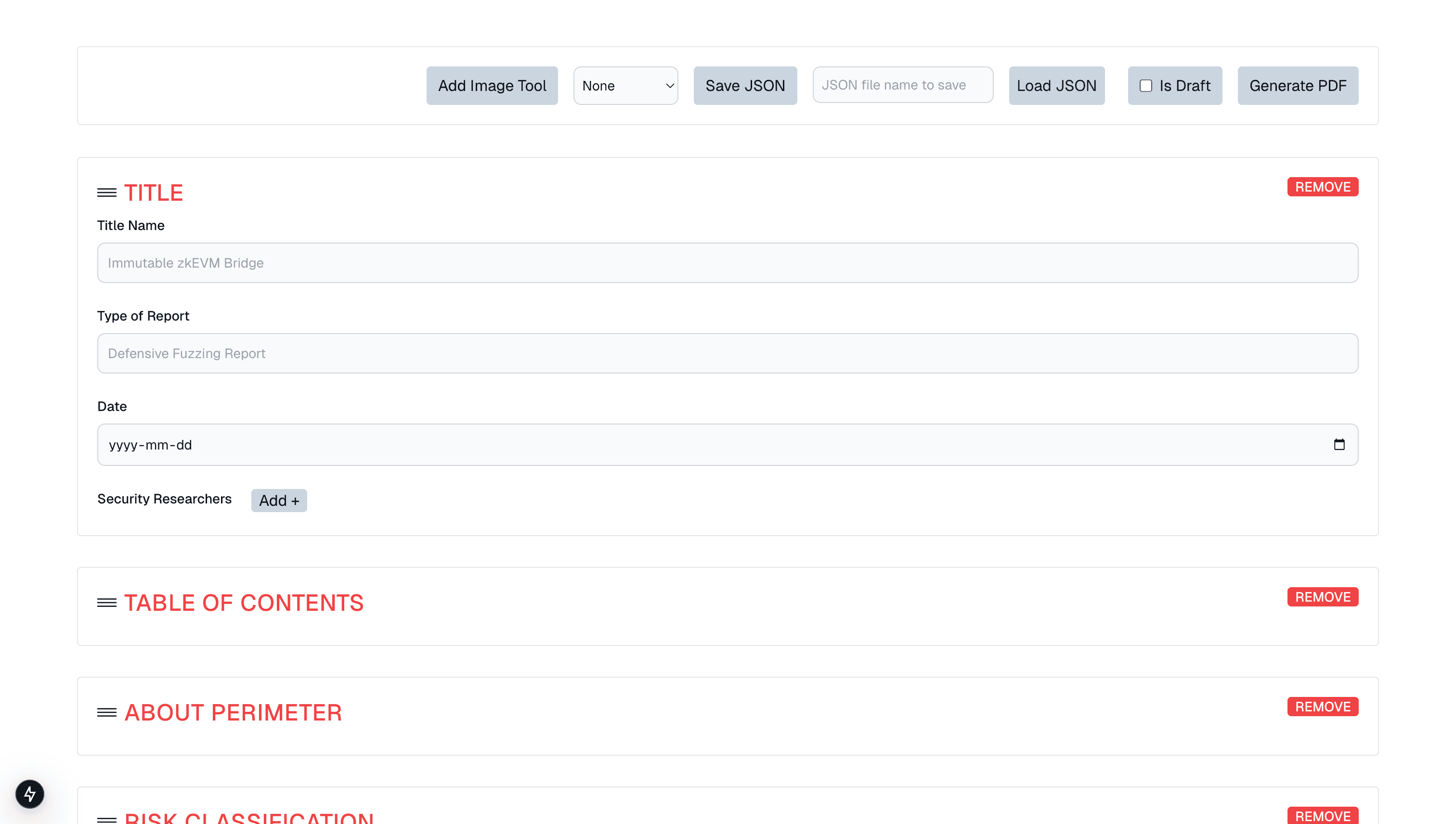This screenshot has height=824, width=1456.
Task: Click the Type of Report text field
Action: [728, 353]
